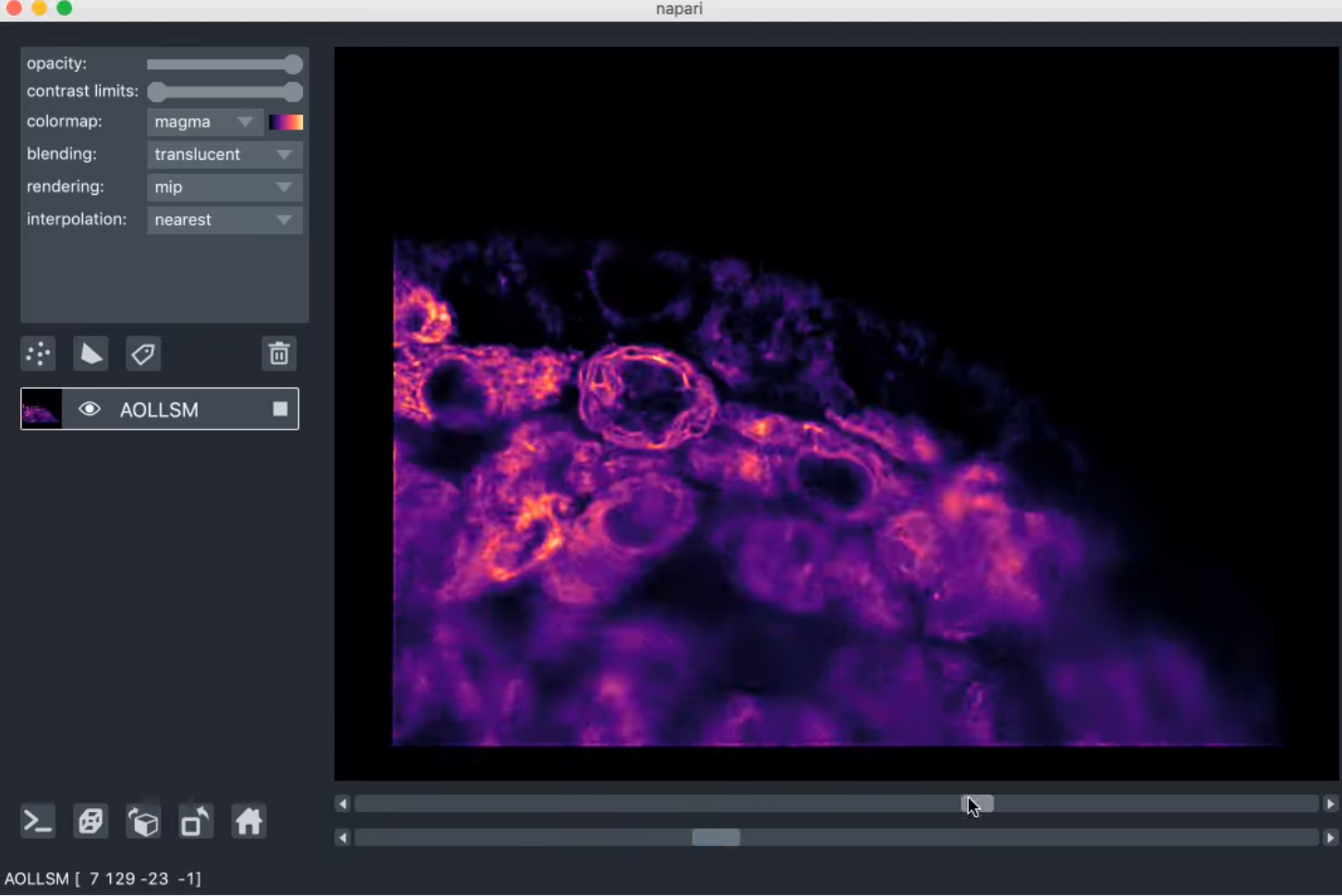Screen dimensions: 1342x896
Task: Step back on the top dimension slider arrow
Action: [x=343, y=804]
